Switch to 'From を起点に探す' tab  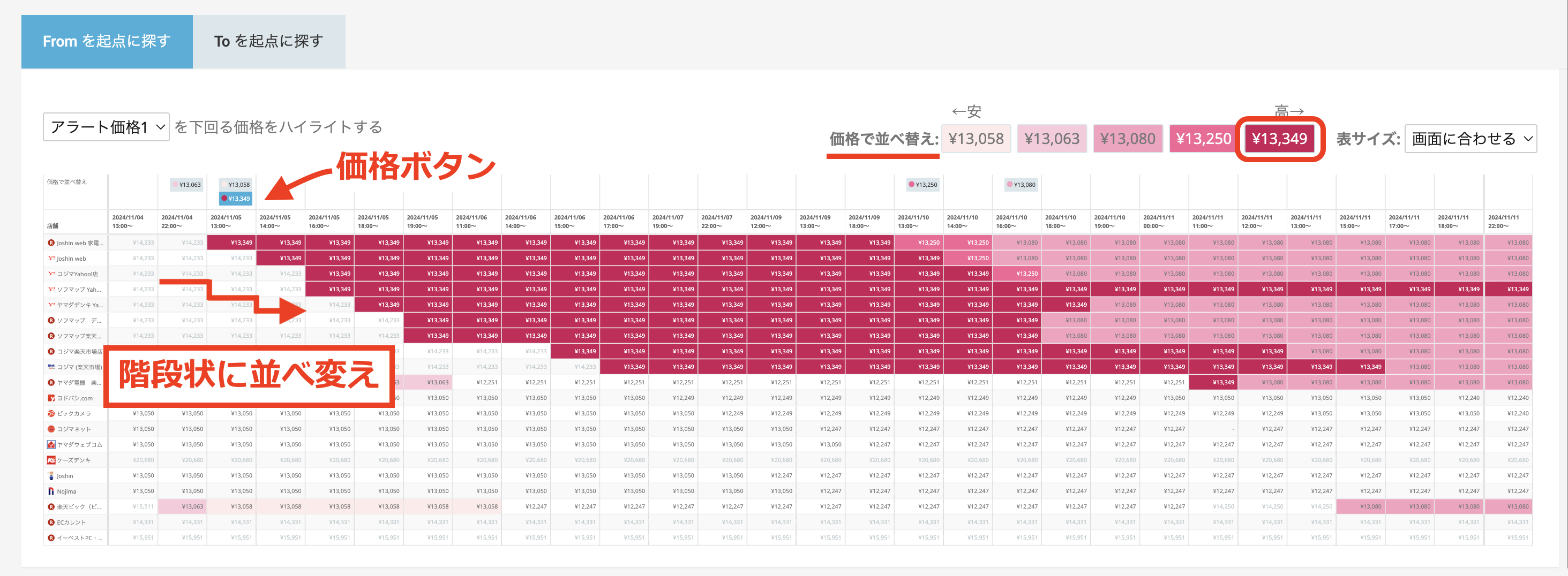107,41
